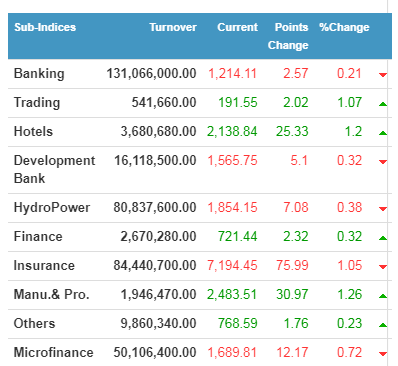Click the red down arrow in Insurance row
The image size is (398, 366).
click(383, 267)
